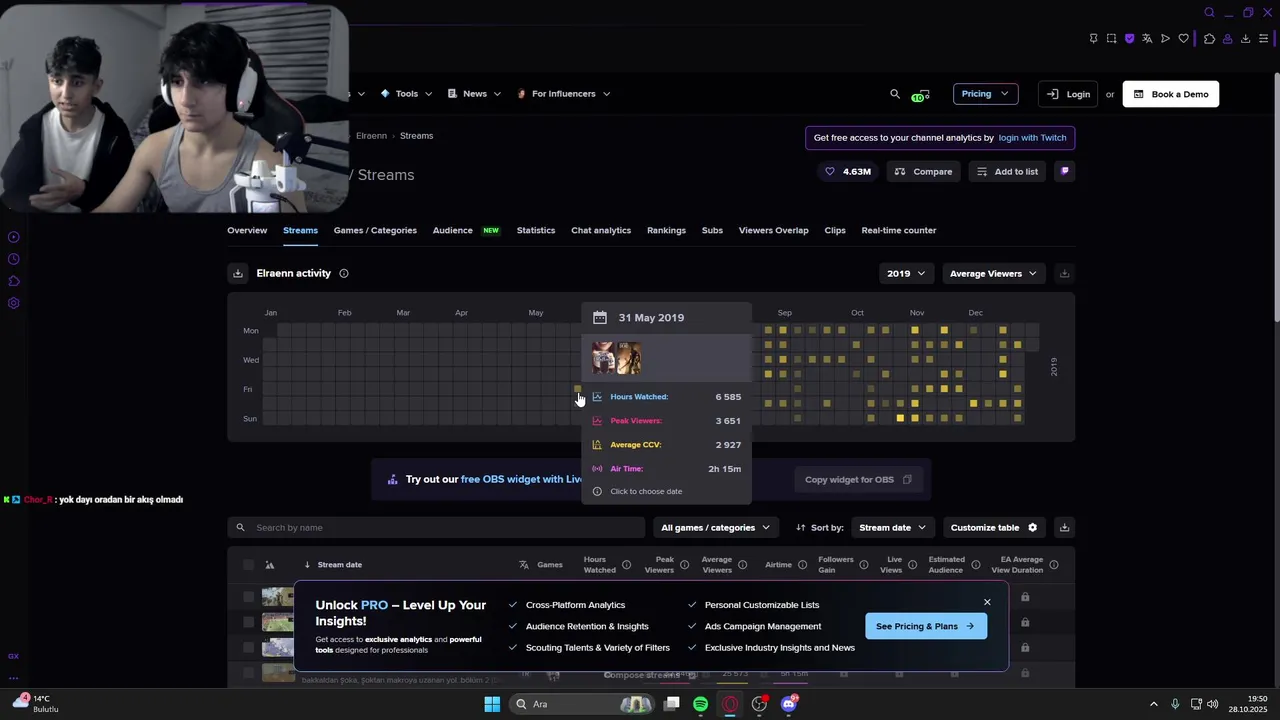Click the pin toolbar icon in browser

(1093, 39)
